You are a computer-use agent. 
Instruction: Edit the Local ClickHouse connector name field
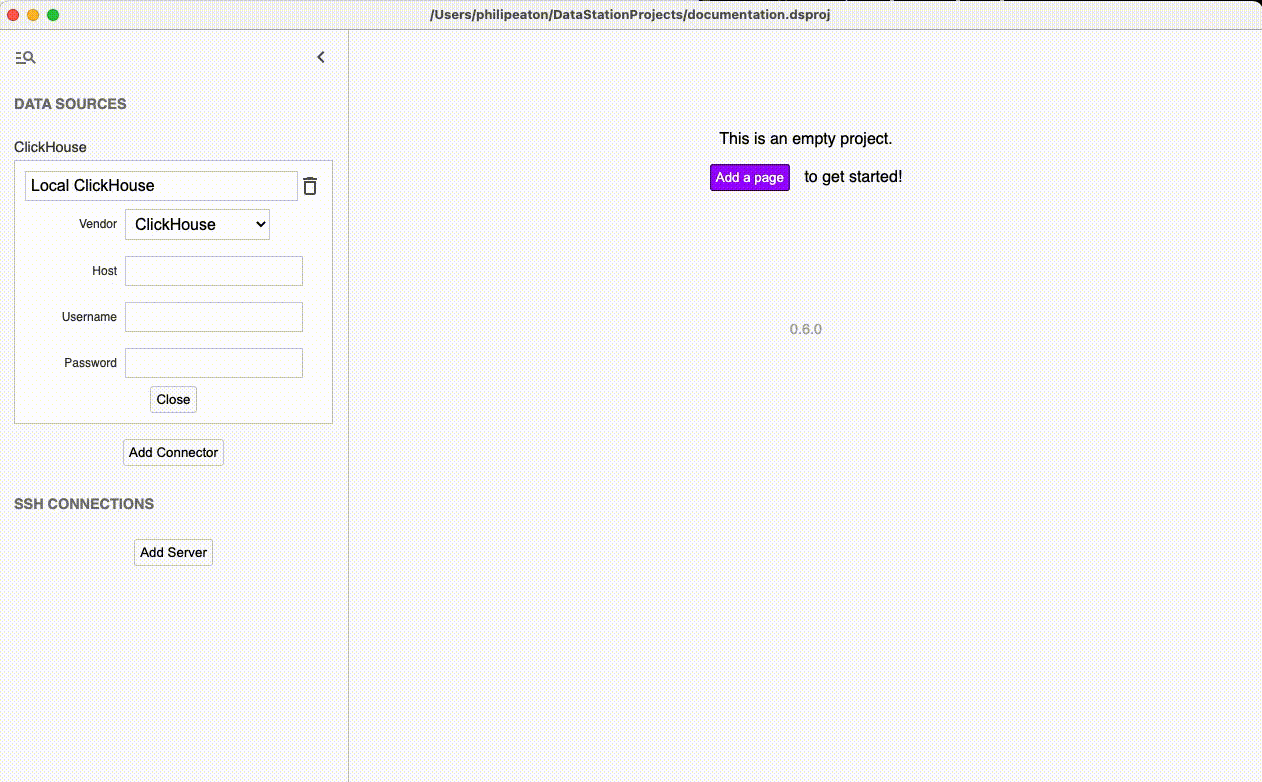click(x=161, y=186)
